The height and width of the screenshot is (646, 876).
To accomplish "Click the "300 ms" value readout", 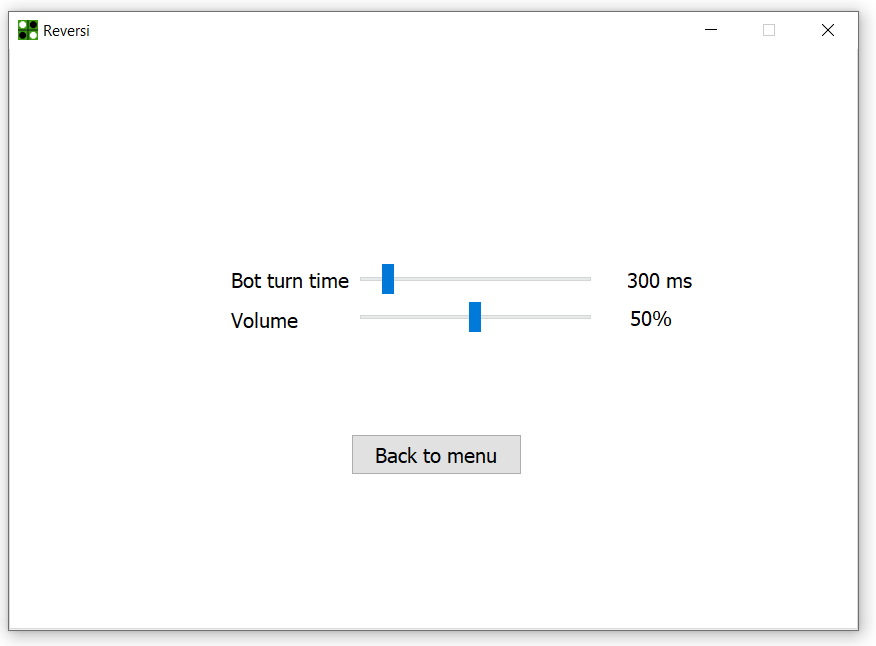I will pos(659,281).
